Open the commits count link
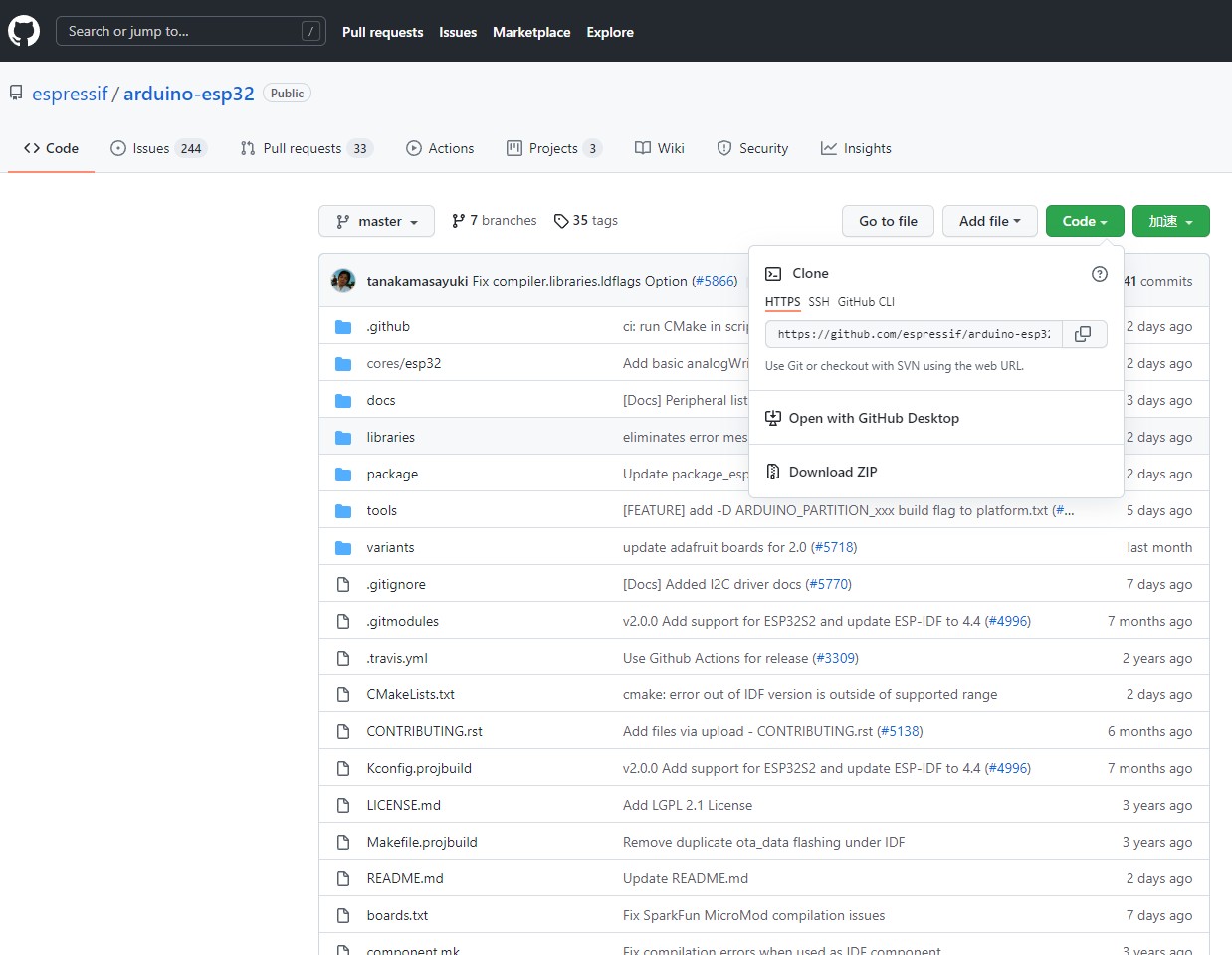This screenshot has width=1232, height=955. coord(1158,281)
